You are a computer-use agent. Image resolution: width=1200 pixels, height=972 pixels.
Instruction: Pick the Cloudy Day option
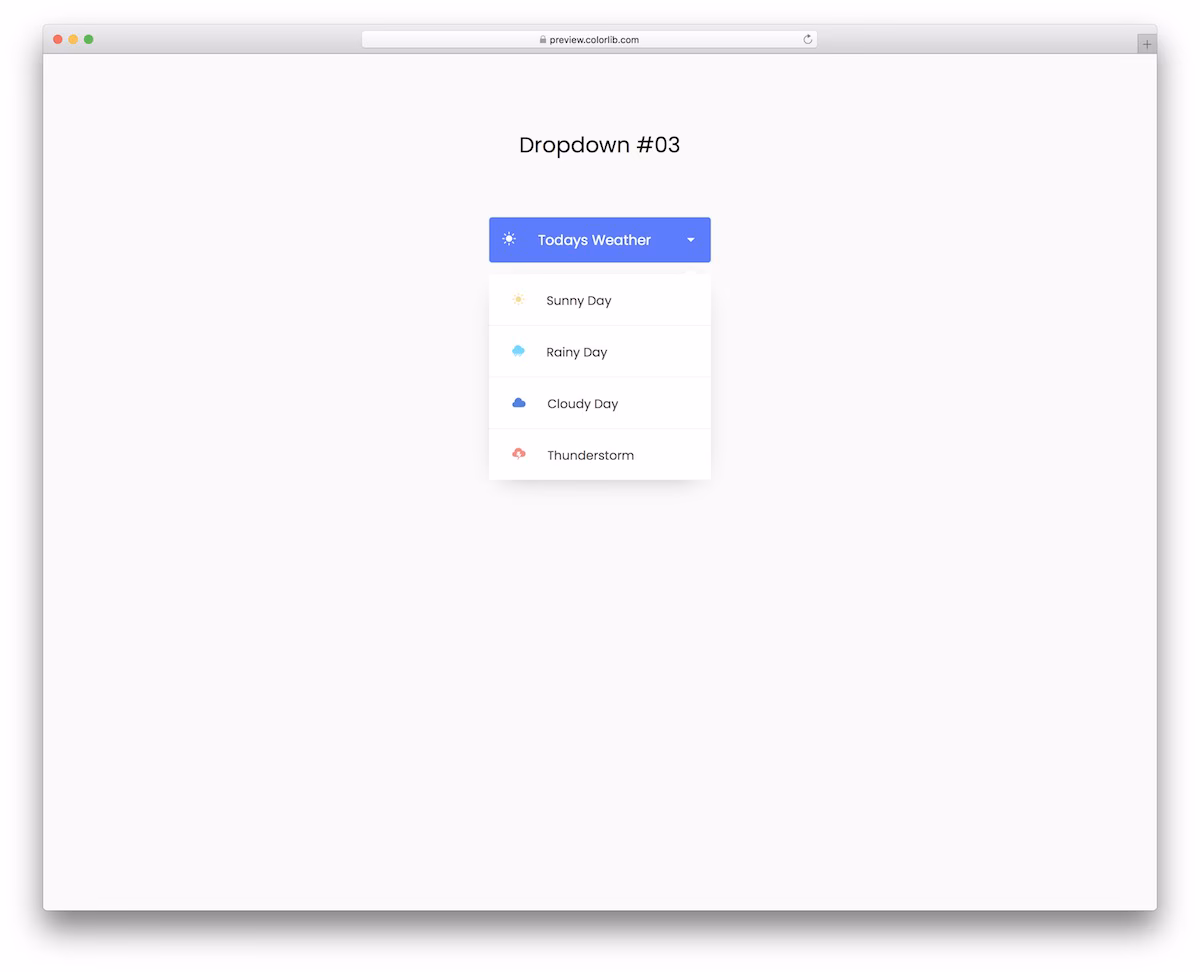tap(600, 403)
